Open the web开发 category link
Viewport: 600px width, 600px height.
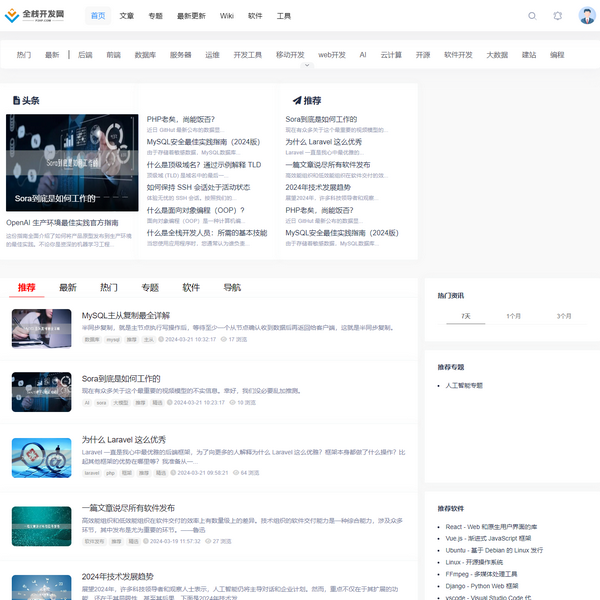(x=332, y=55)
